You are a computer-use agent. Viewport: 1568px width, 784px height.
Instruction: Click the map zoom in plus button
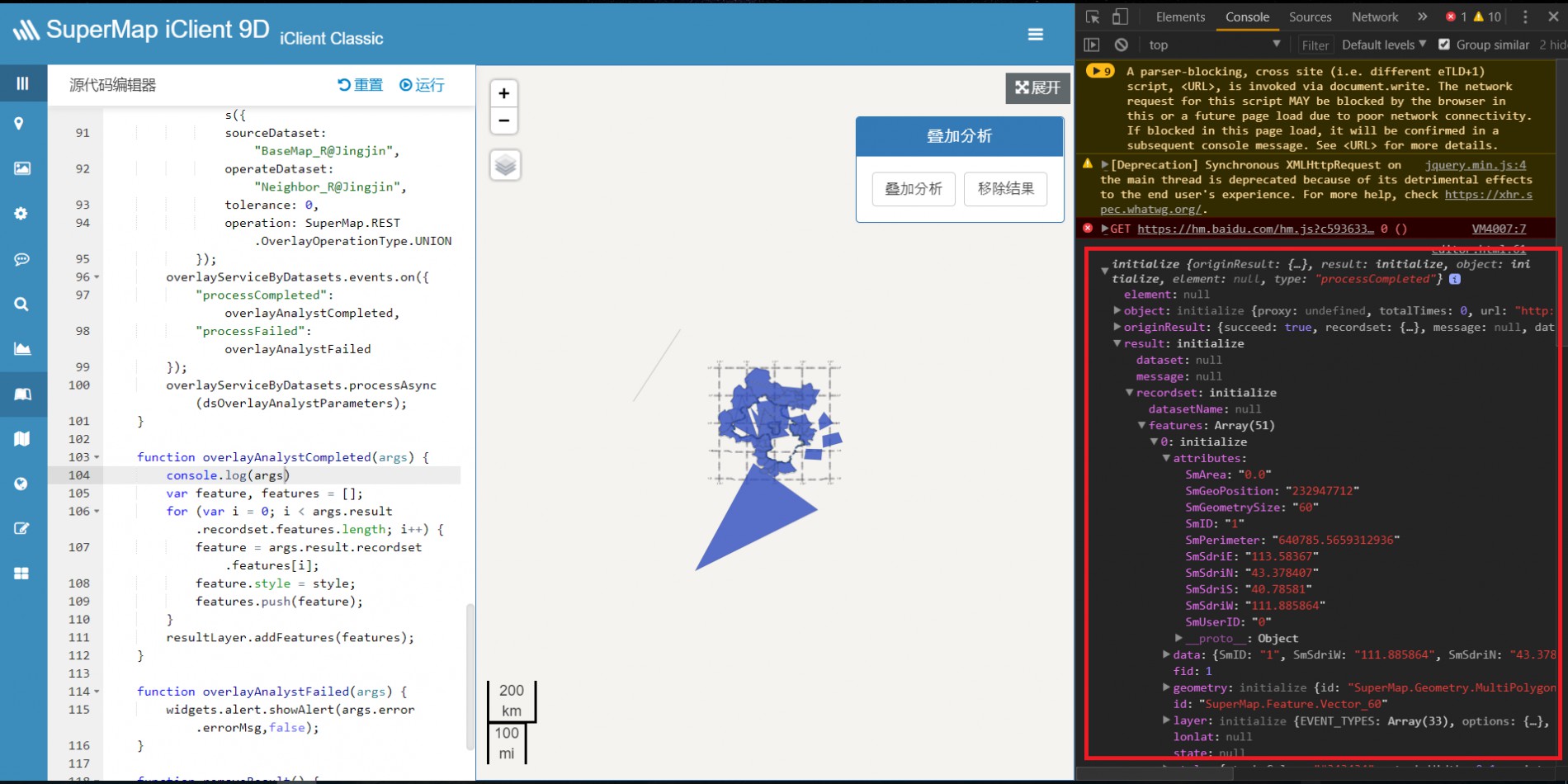[x=504, y=93]
